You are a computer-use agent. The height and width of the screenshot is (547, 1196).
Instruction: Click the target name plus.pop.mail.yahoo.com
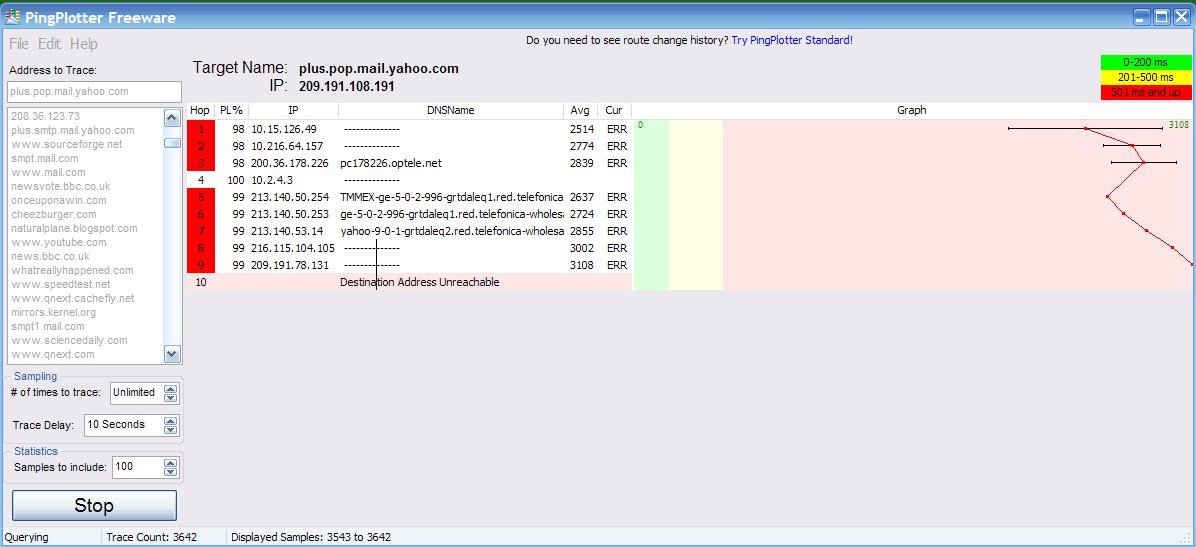[379, 69]
